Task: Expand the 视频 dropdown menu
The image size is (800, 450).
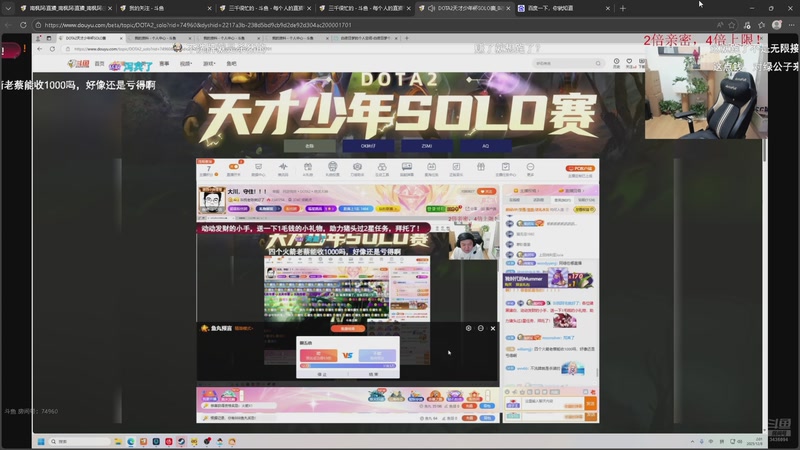Action: coord(186,63)
